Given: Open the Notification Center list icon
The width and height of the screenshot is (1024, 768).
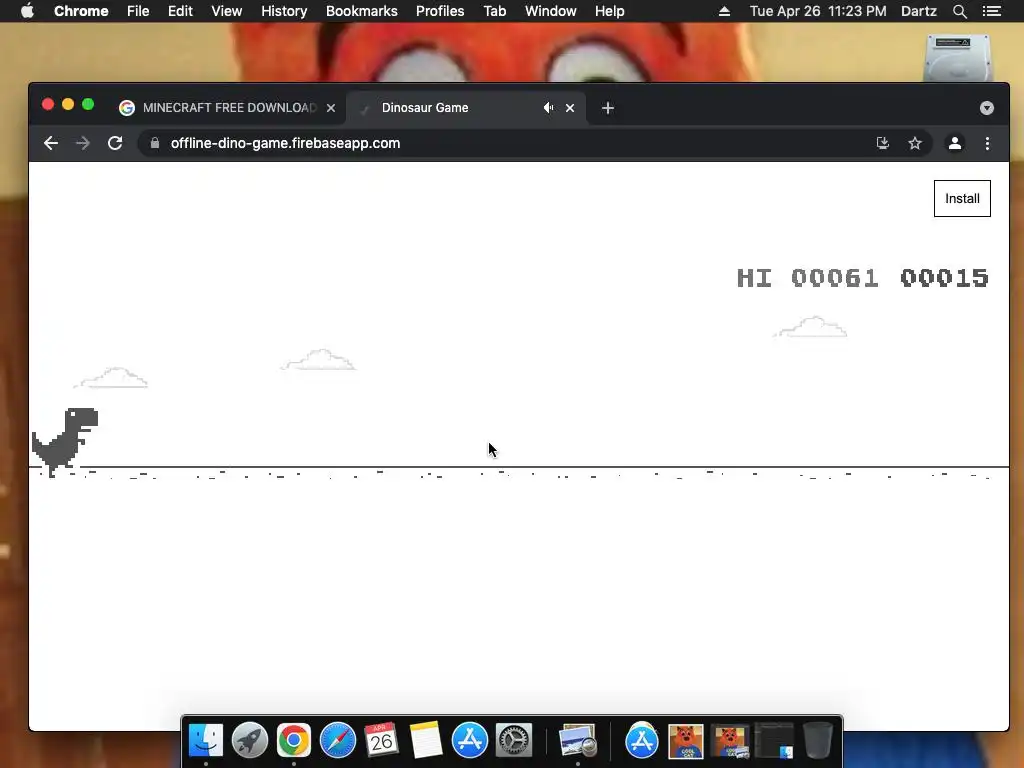Looking at the screenshot, I should (x=991, y=11).
